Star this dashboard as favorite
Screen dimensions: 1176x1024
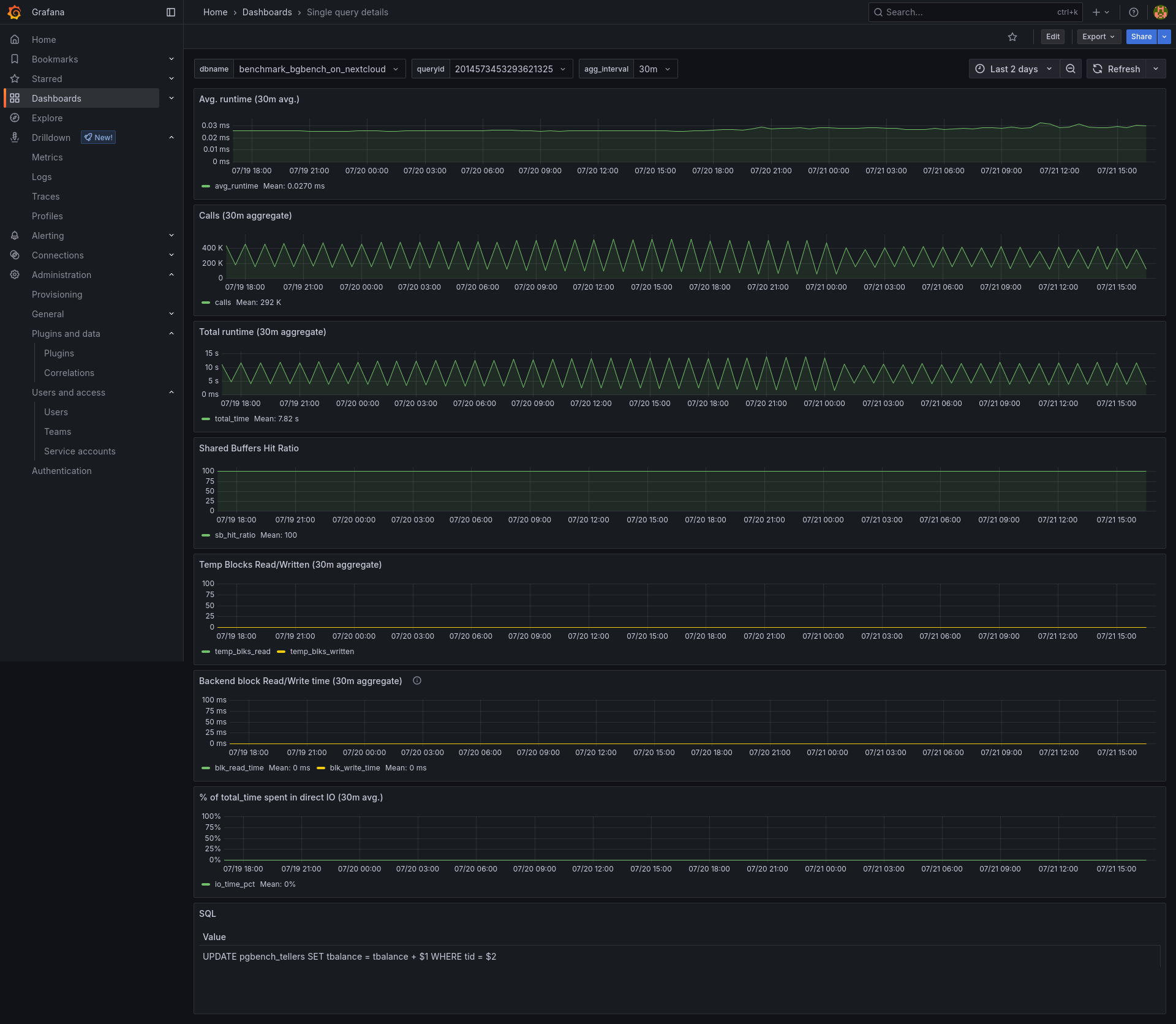pos(1012,37)
